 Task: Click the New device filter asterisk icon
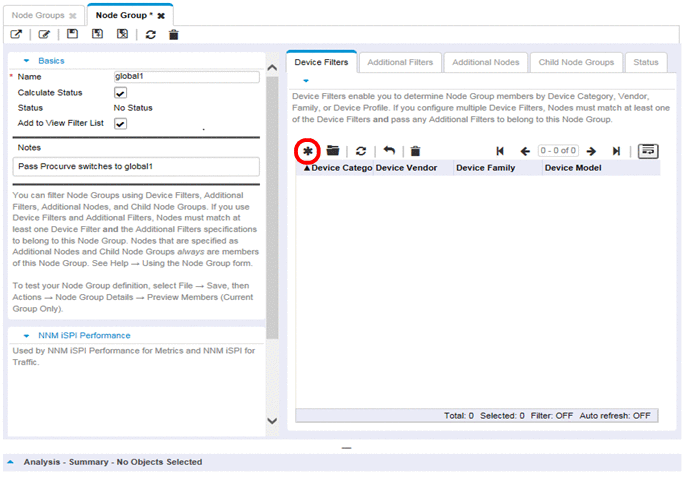(x=309, y=151)
